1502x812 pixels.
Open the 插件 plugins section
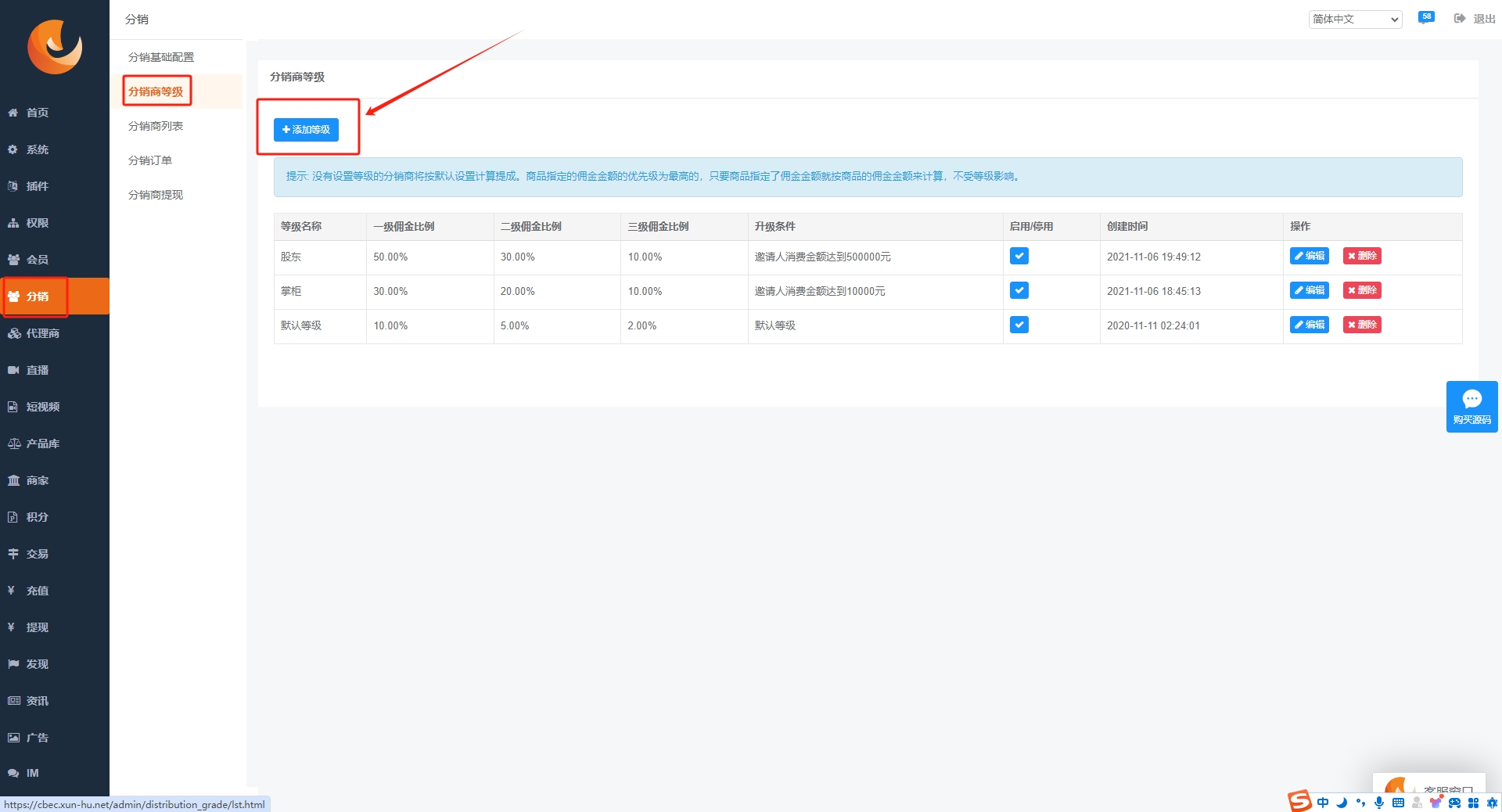(x=55, y=186)
